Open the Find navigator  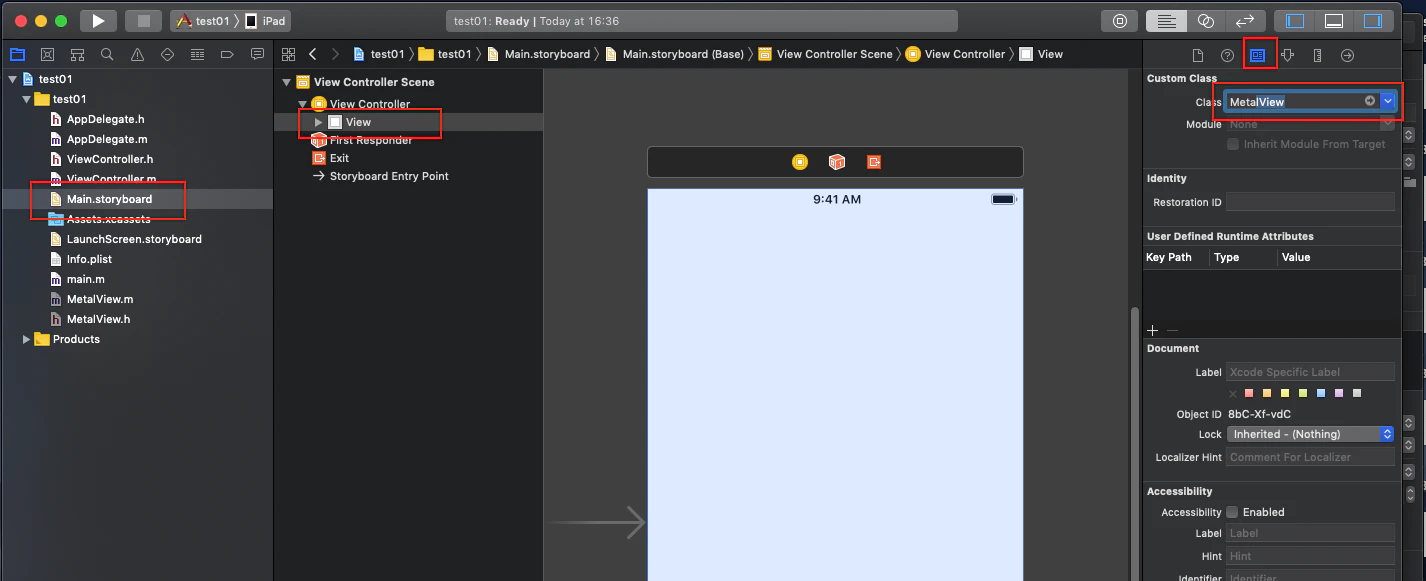pos(107,54)
